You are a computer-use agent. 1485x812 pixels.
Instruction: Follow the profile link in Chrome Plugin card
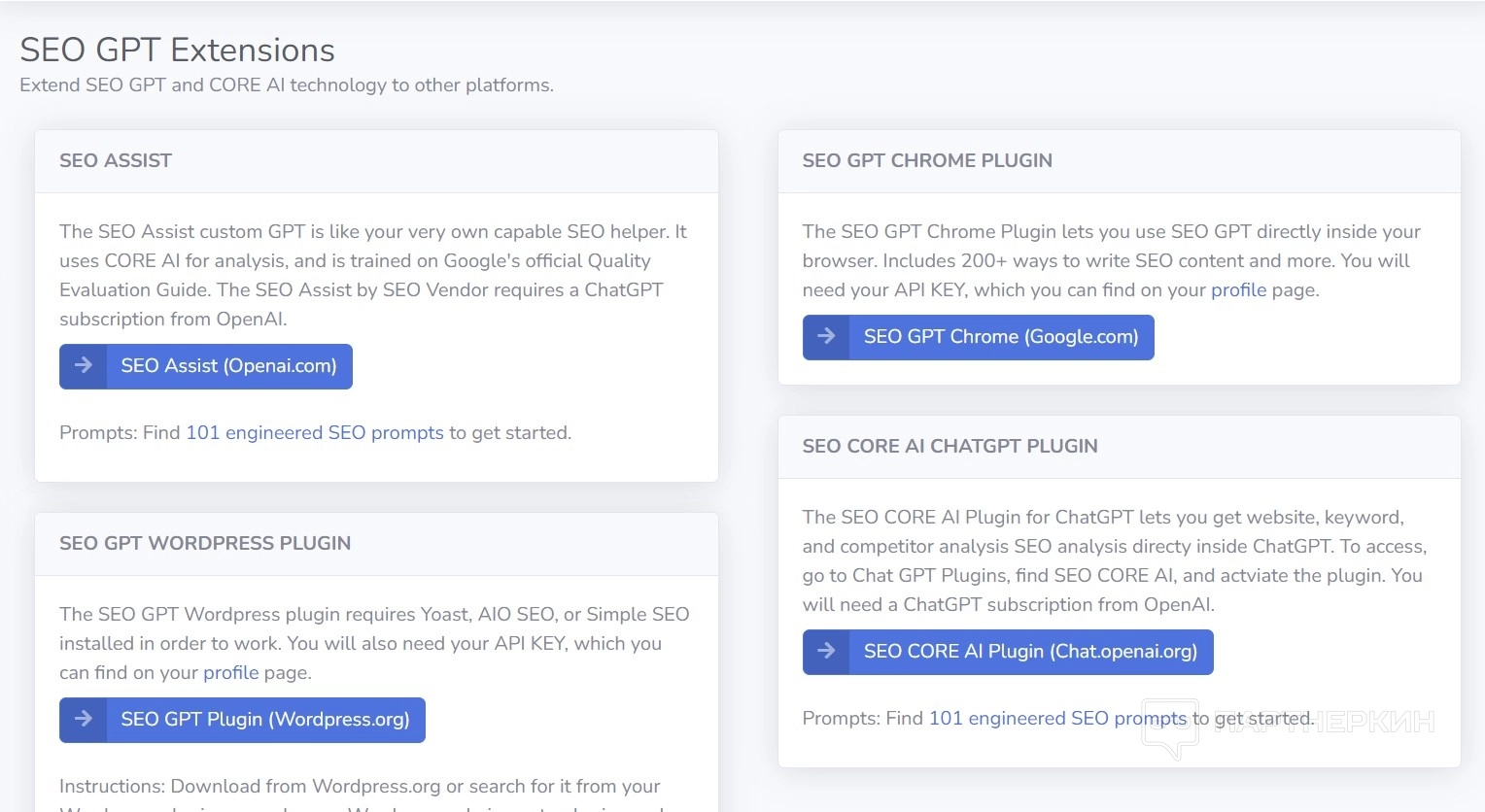[1238, 290]
